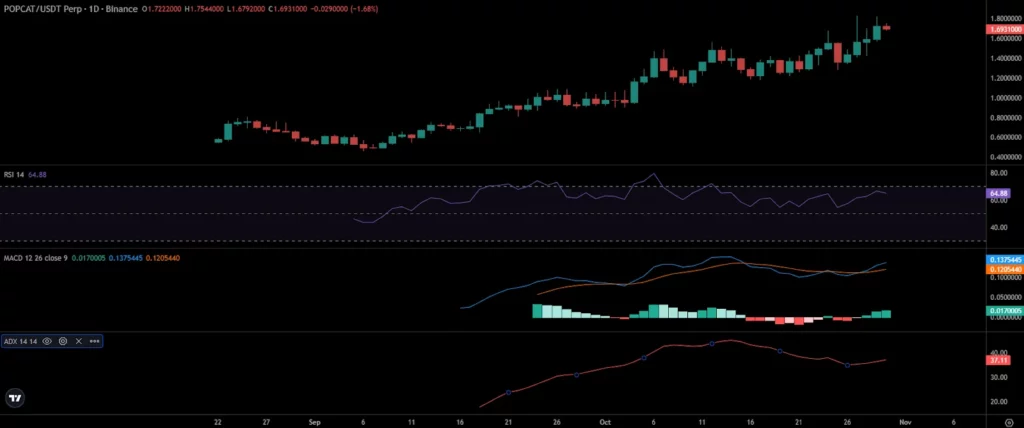
Task: Click POPCAT/USDT Perp symbol title
Action: click(x=41, y=9)
